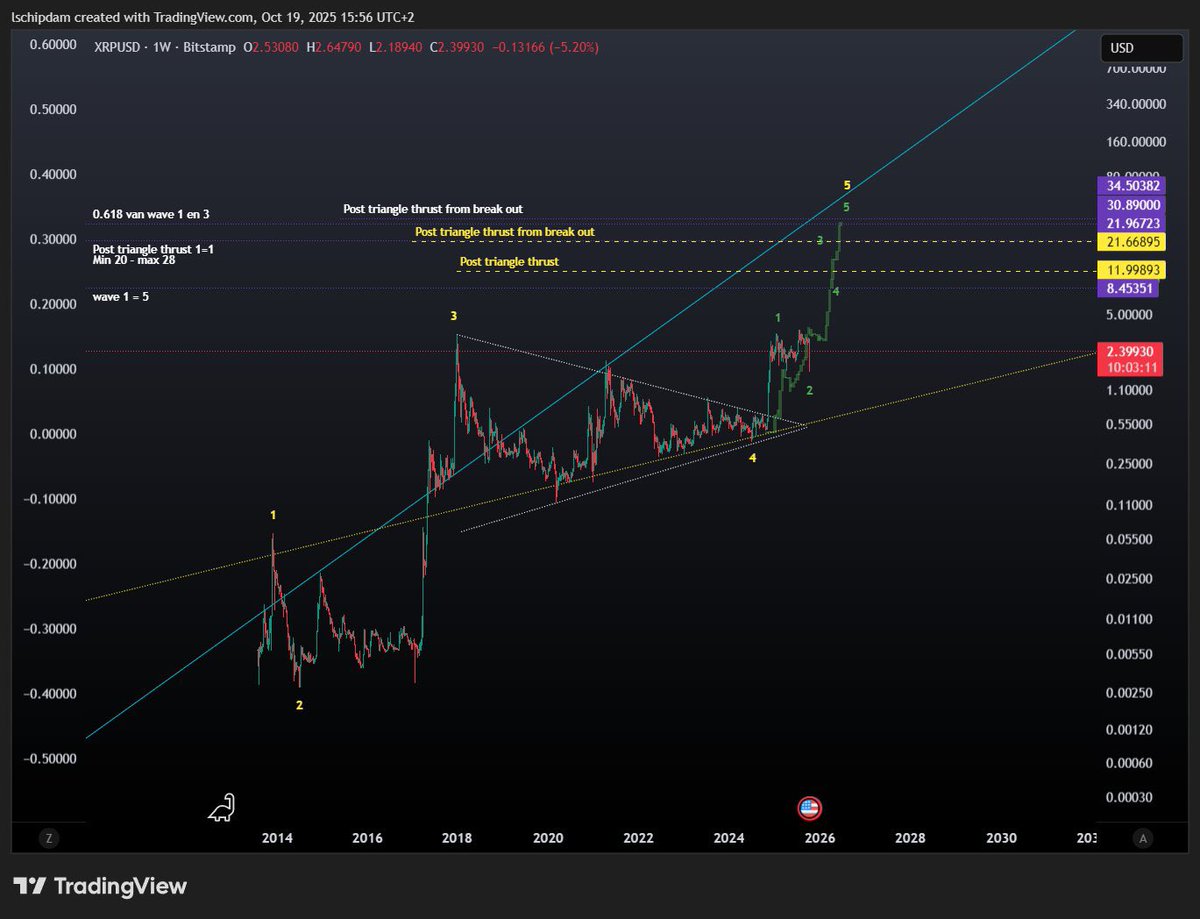Toggle timezone settings with the Z button
The height and width of the screenshot is (919, 1200).
coord(49,838)
